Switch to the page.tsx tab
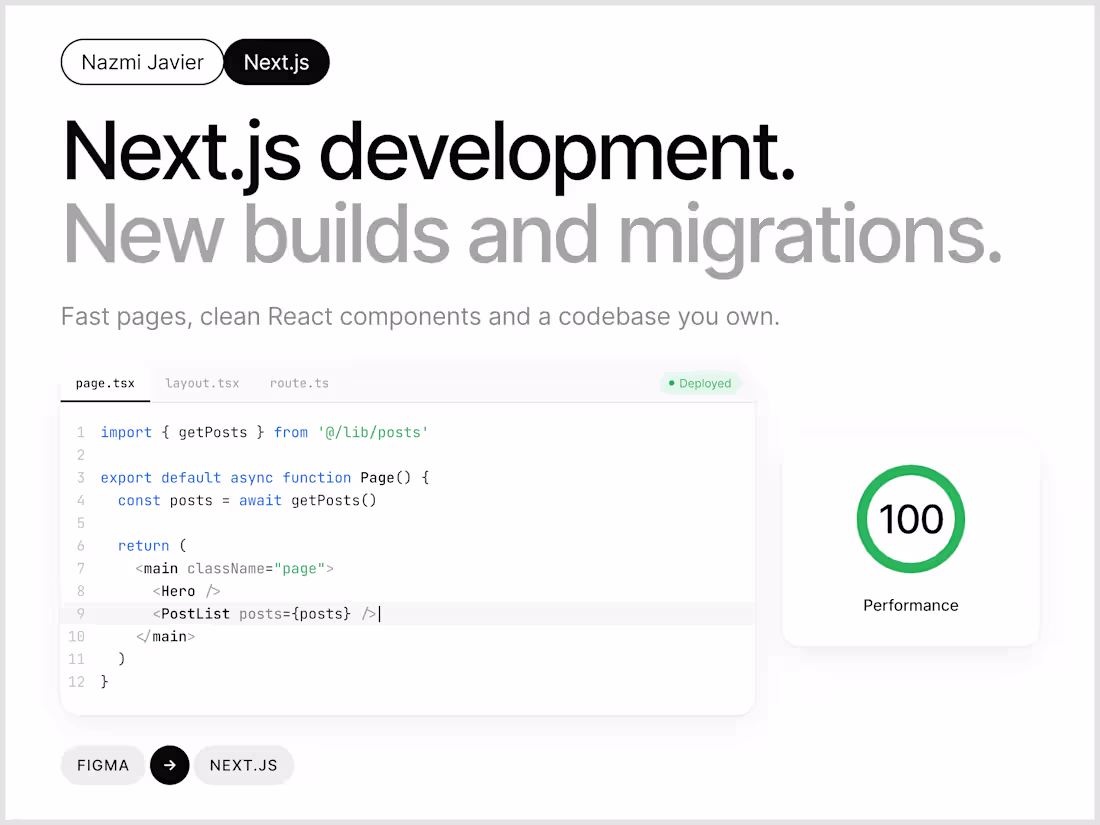The image size is (1100, 825). tap(105, 383)
